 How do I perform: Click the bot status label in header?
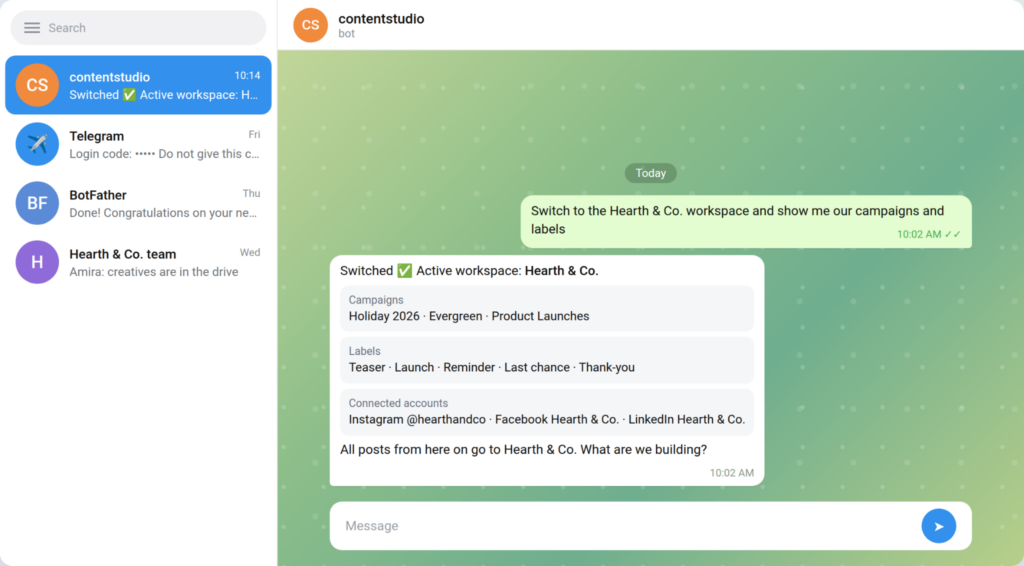[346, 33]
